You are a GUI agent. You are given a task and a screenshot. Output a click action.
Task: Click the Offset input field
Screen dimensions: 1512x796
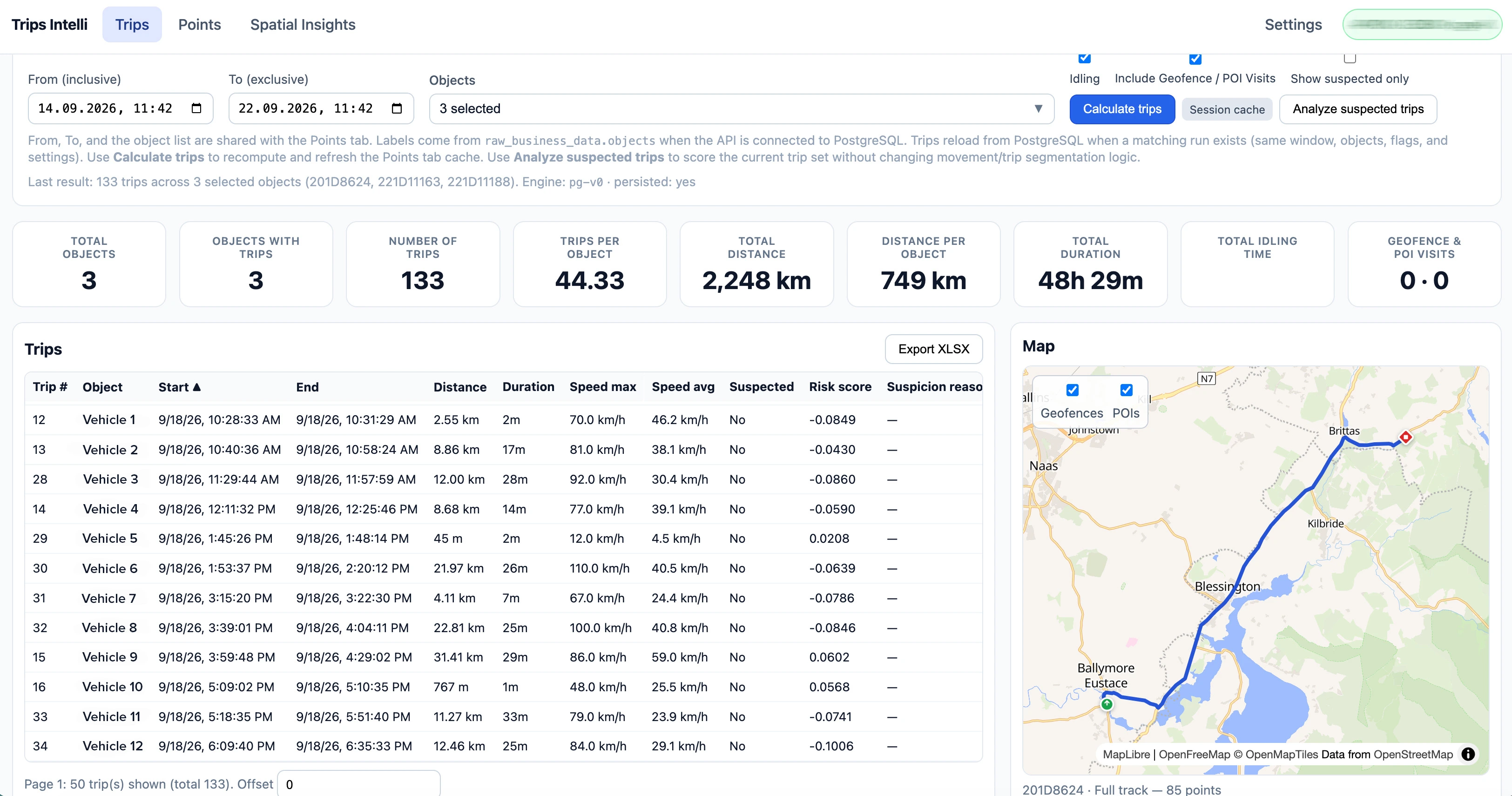[358, 784]
